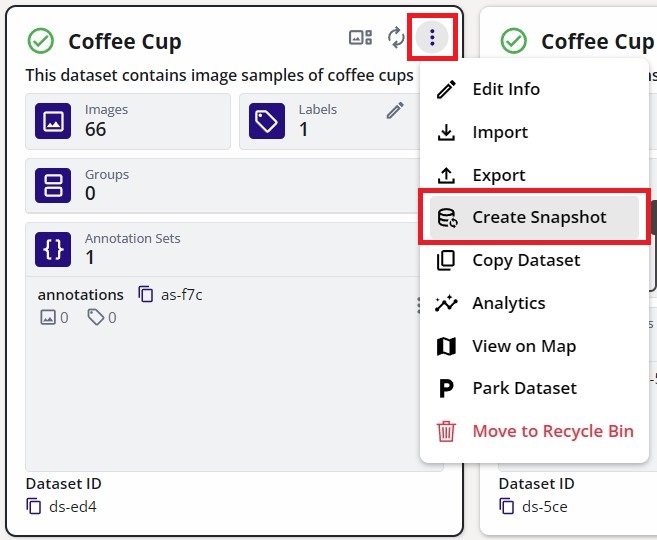
Task: Select Park Dataset menu item
Action: click(534, 388)
